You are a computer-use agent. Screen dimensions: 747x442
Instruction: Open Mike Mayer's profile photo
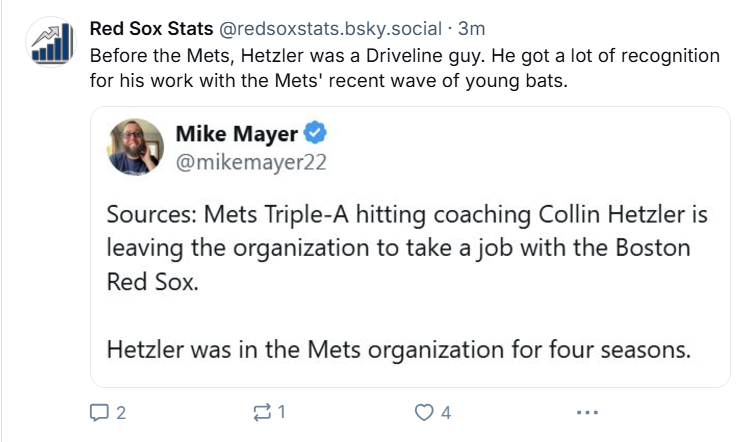click(x=135, y=146)
